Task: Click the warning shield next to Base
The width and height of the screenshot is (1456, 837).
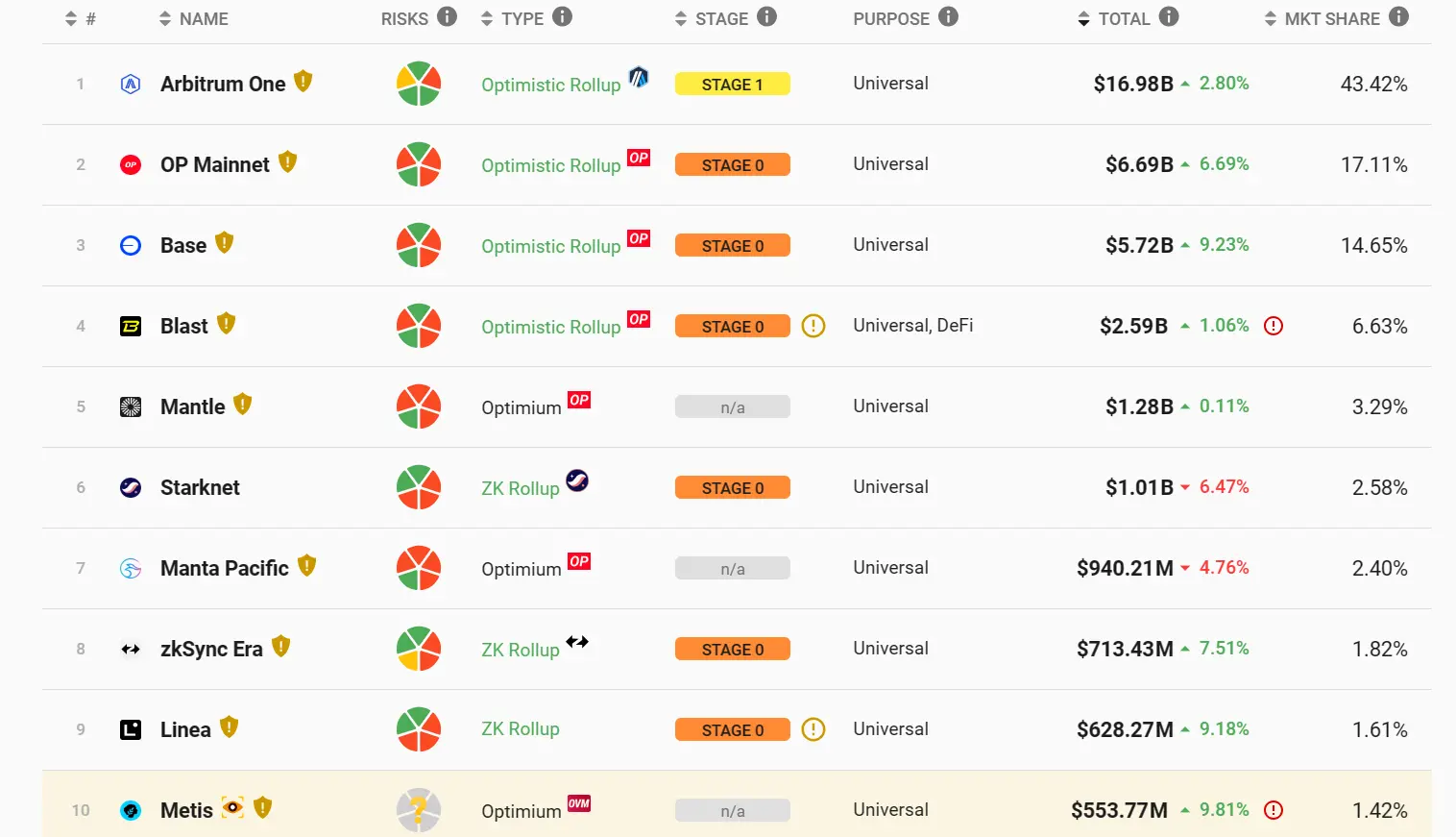Action: pos(225,242)
